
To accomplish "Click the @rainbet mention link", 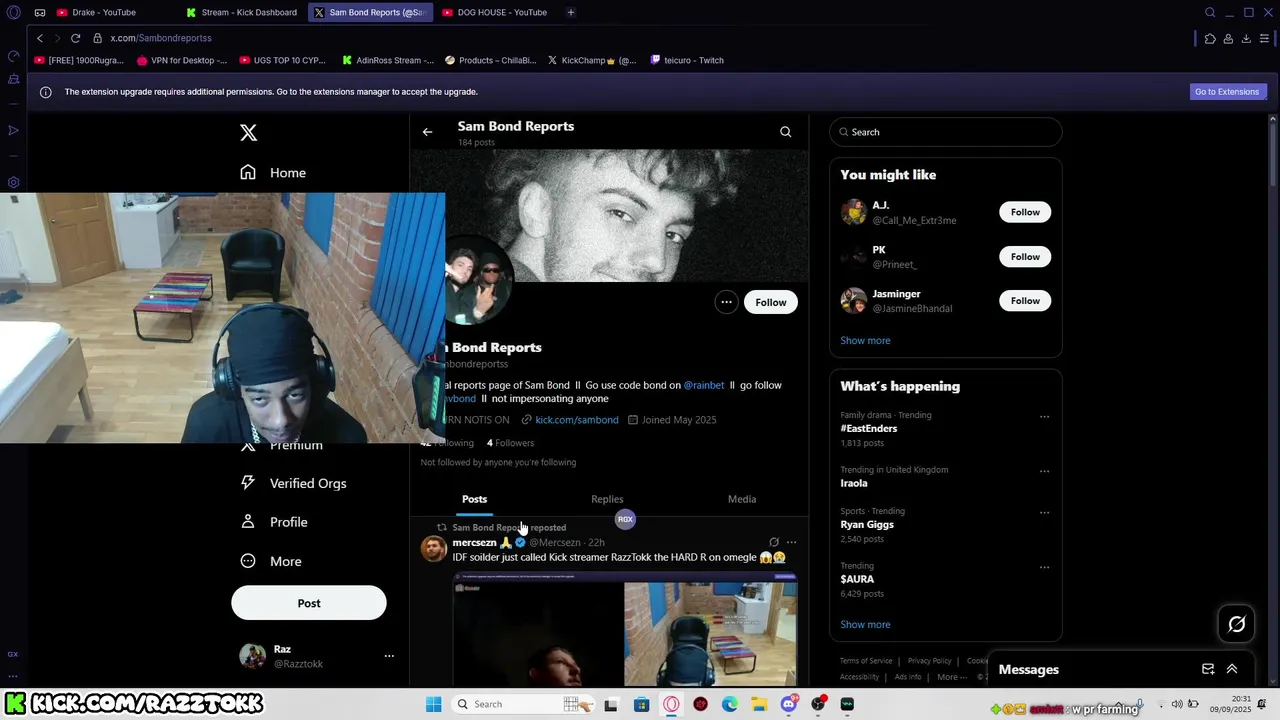I will [x=704, y=385].
